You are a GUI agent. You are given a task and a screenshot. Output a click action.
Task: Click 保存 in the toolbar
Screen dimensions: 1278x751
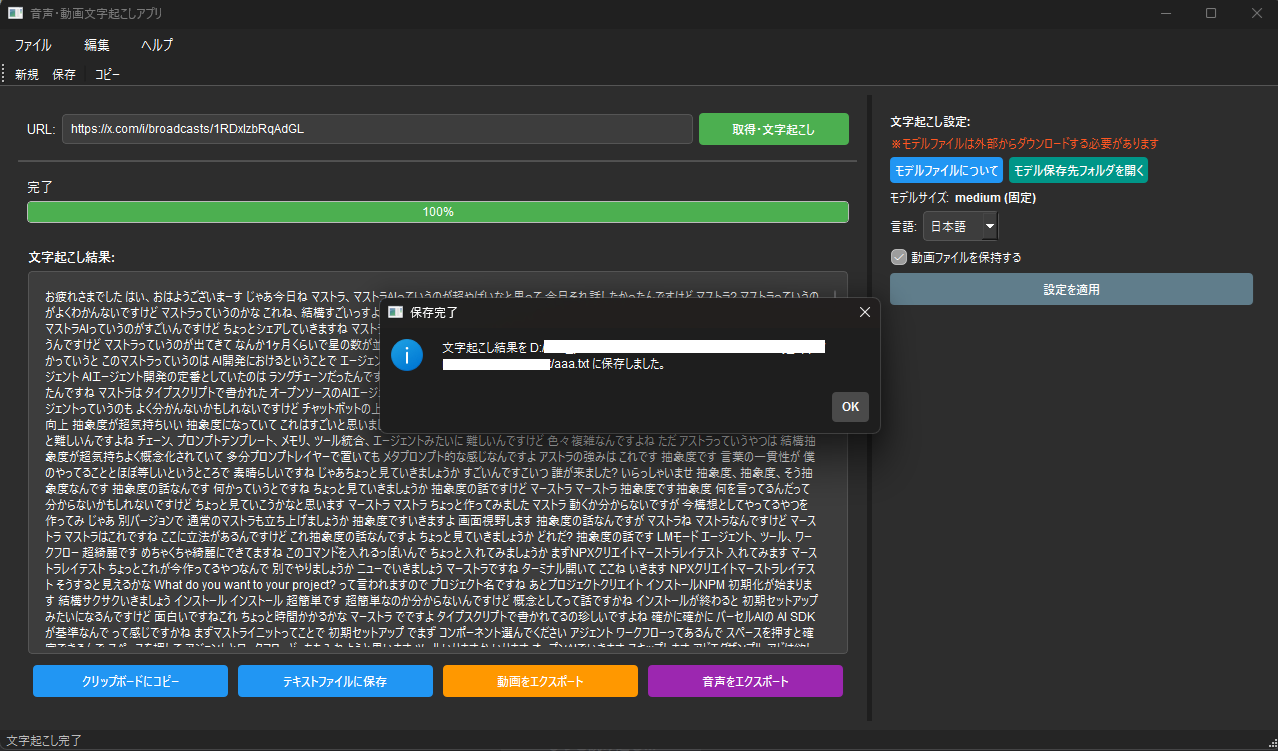(64, 74)
